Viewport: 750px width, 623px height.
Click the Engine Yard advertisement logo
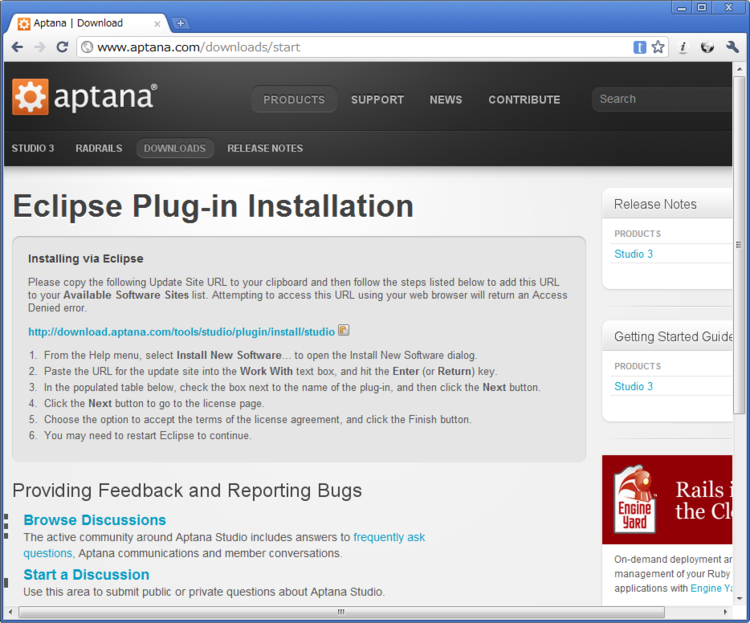pos(635,500)
